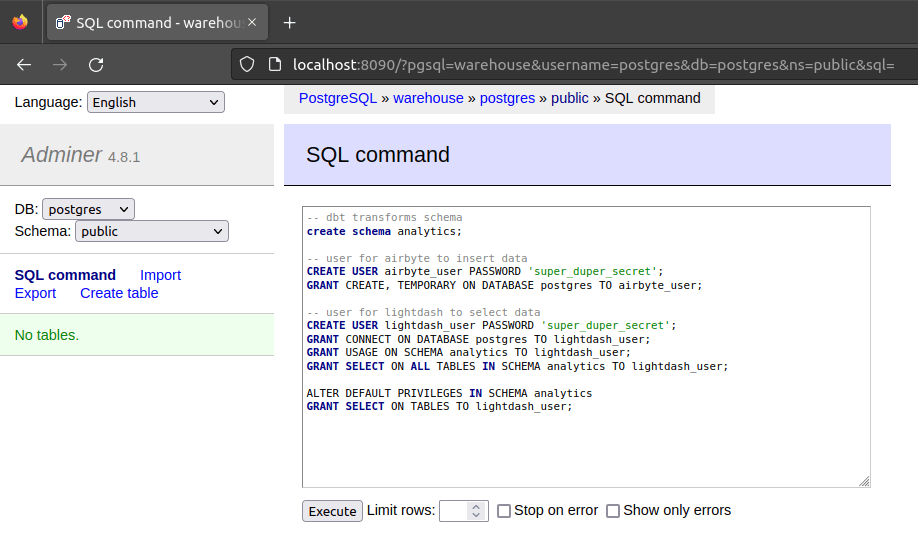Increment the Limit rows stepper
This screenshot has height=558, width=918.
pyautogui.click(x=476, y=506)
